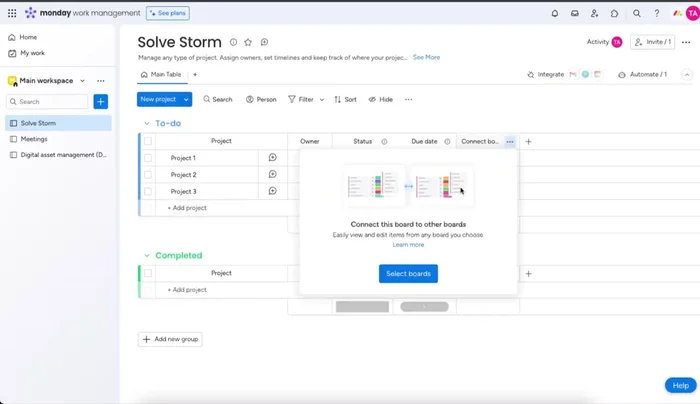This screenshot has height=404, width=700.
Task: Select all items in To-do group header
Action: [x=148, y=141]
